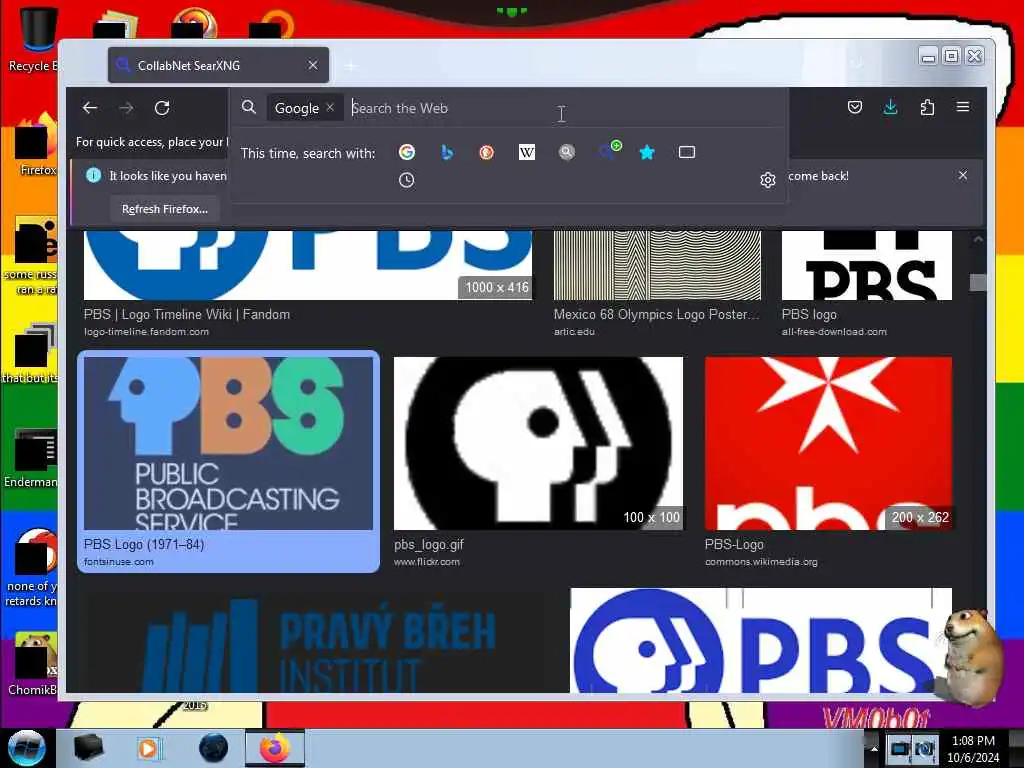Click the Refresh Firefox button
The height and width of the screenshot is (768, 1024).
(165, 209)
